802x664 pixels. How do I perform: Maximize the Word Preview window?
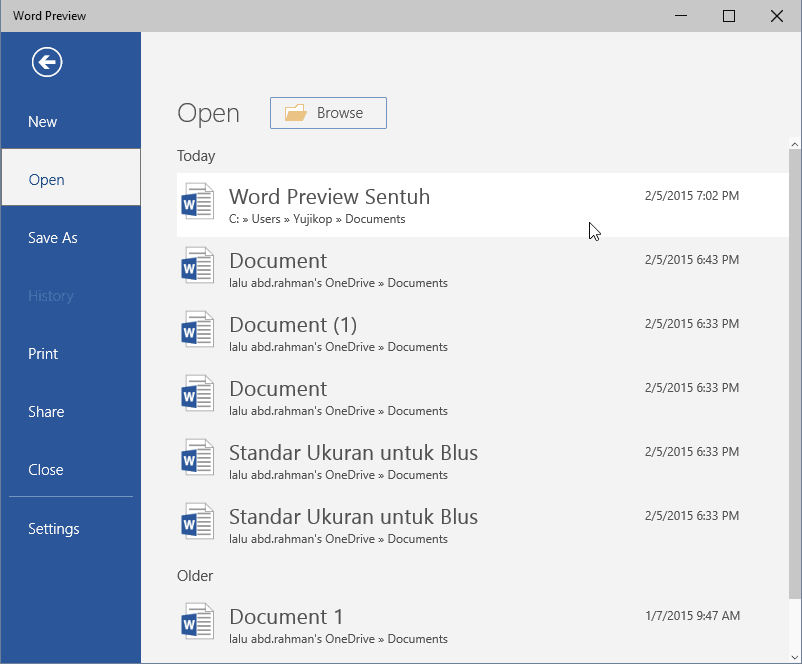(729, 16)
